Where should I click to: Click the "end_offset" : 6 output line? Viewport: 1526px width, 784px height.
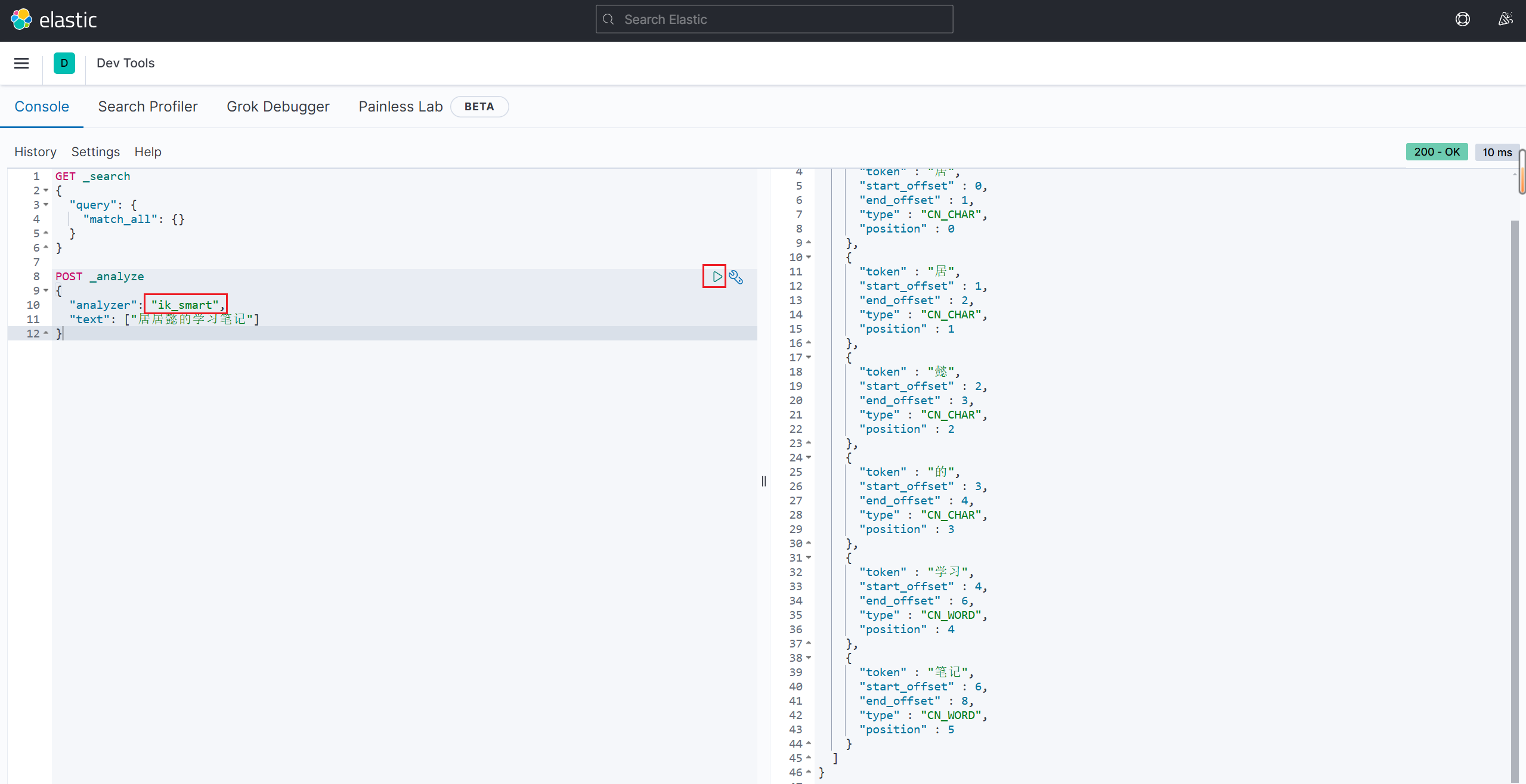click(917, 601)
